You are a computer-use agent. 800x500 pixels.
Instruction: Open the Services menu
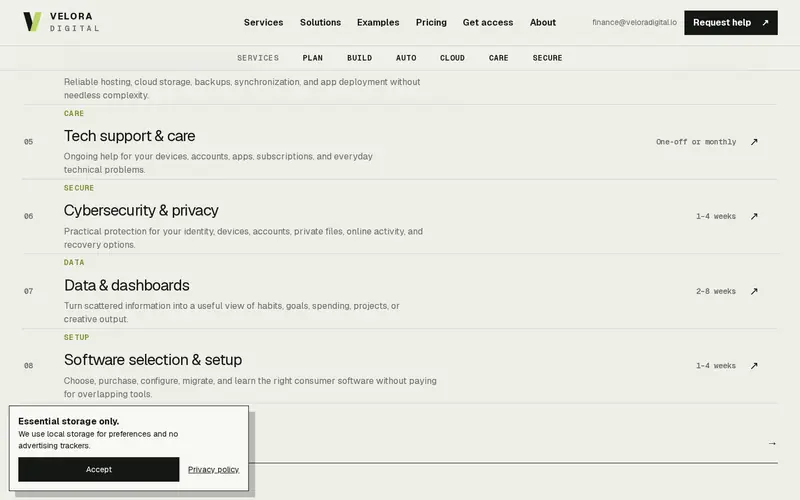(x=263, y=22)
